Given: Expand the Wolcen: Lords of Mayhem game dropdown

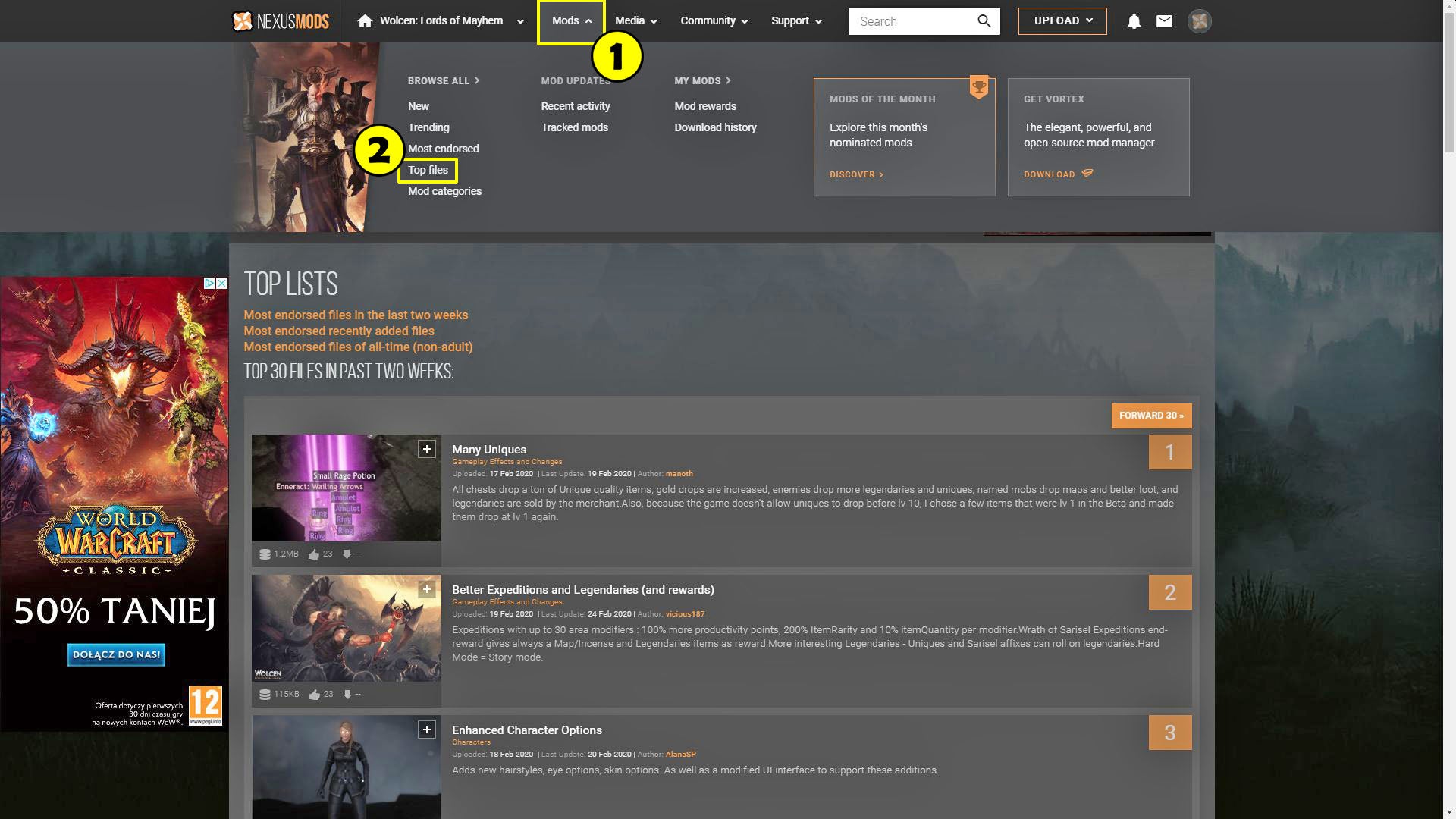Looking at the screenshot, I should coord(520,21).
